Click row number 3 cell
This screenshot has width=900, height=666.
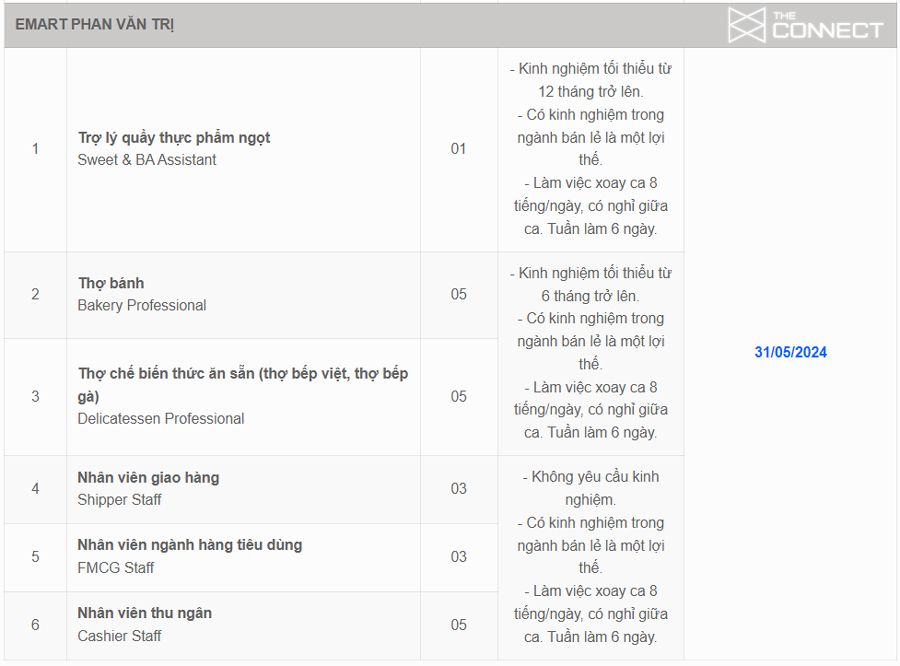35,396
